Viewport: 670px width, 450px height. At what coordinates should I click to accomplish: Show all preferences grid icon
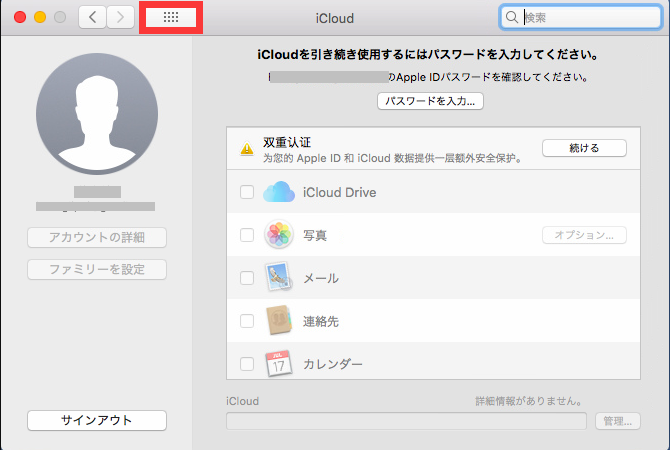(171, 18)
